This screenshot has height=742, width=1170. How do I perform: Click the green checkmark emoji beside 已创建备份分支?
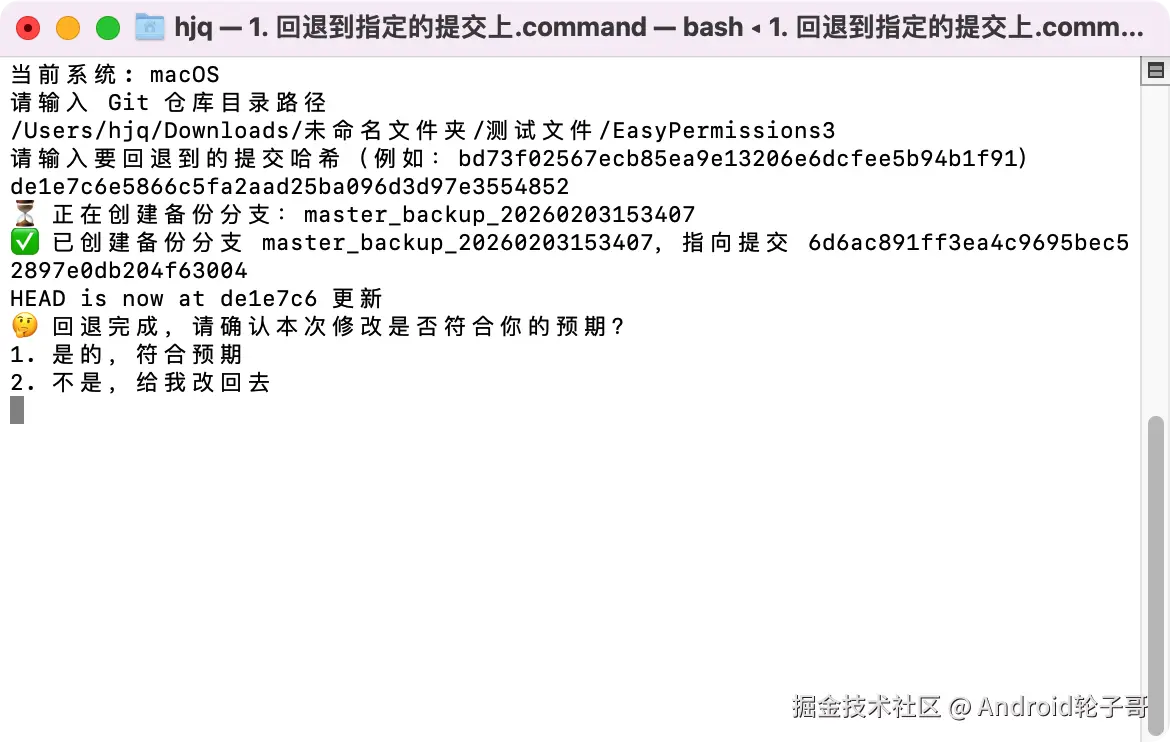pos(25,243)
